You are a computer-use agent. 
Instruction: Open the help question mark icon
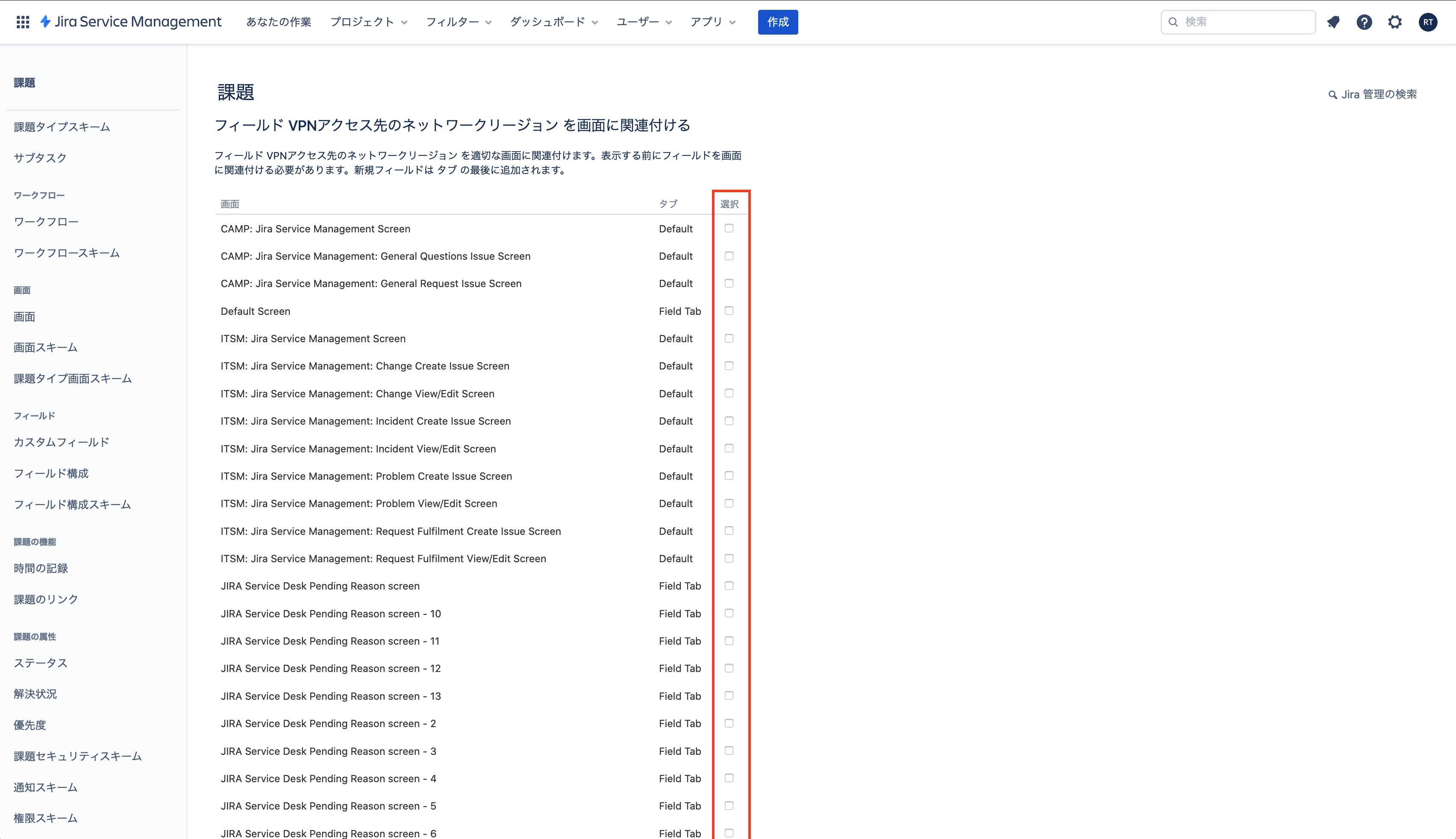[x=1364, y=22]
